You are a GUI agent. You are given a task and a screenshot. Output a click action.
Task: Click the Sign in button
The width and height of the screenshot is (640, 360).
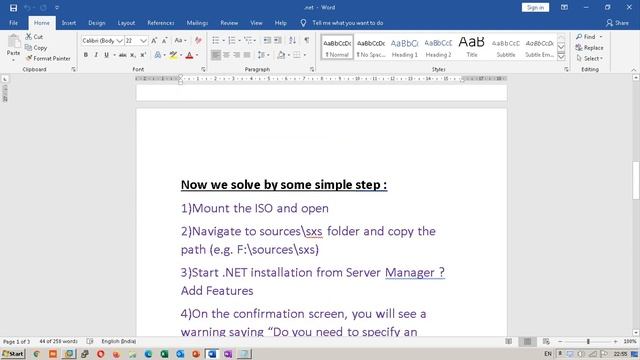pos(535,7)
